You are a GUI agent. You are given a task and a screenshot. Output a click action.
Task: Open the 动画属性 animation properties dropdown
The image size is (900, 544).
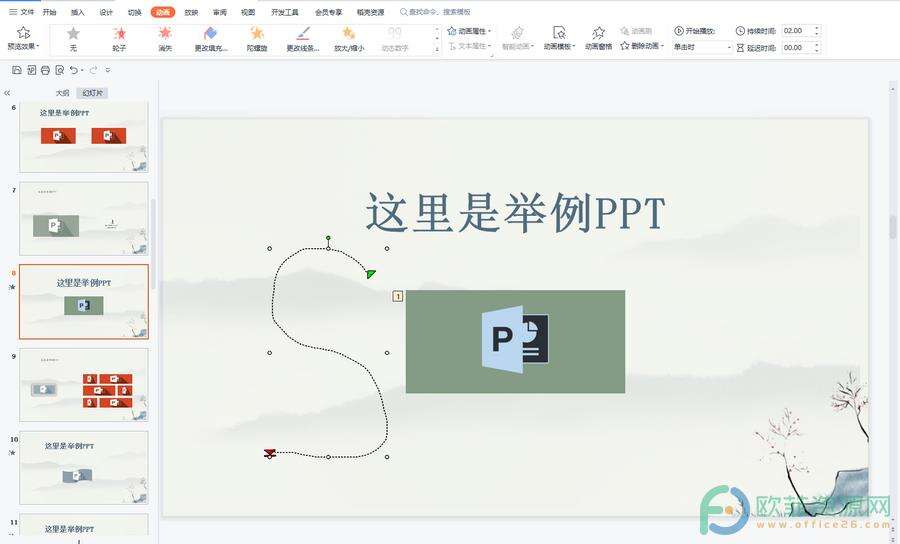(469, 31)
